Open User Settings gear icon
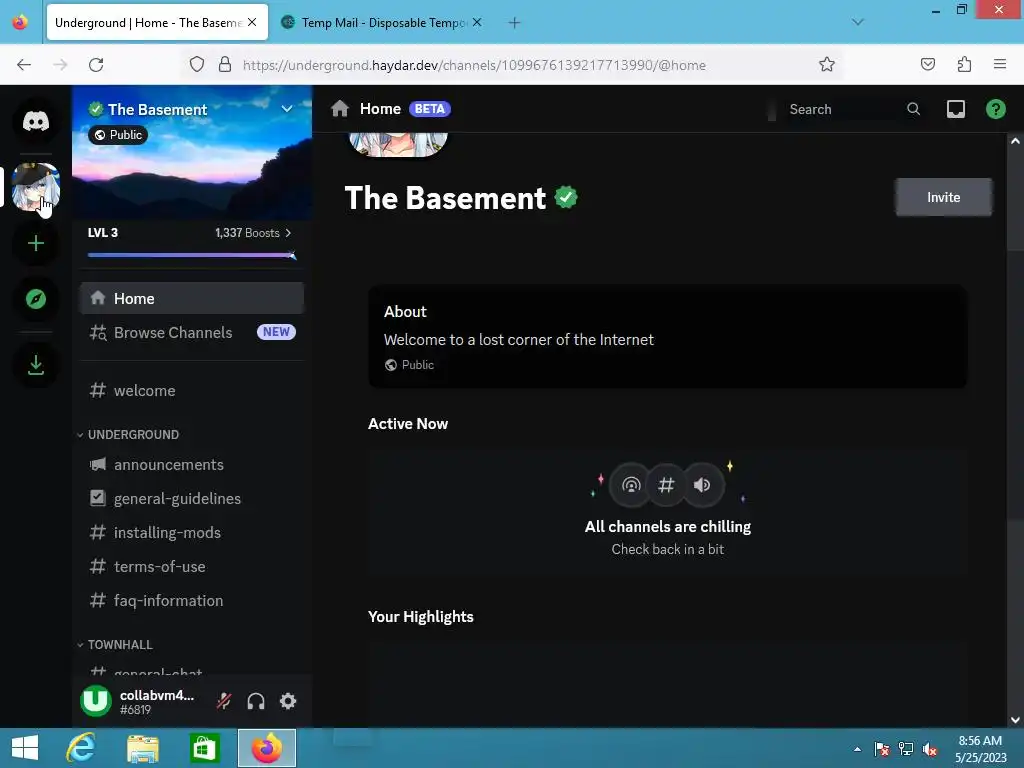Screen dimensions: 1024x768 pyautogui.click(x=288, y=701)
